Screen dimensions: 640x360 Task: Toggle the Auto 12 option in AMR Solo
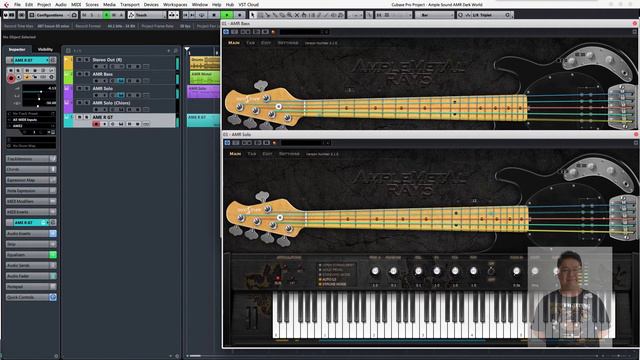click(x=329, y=280)
